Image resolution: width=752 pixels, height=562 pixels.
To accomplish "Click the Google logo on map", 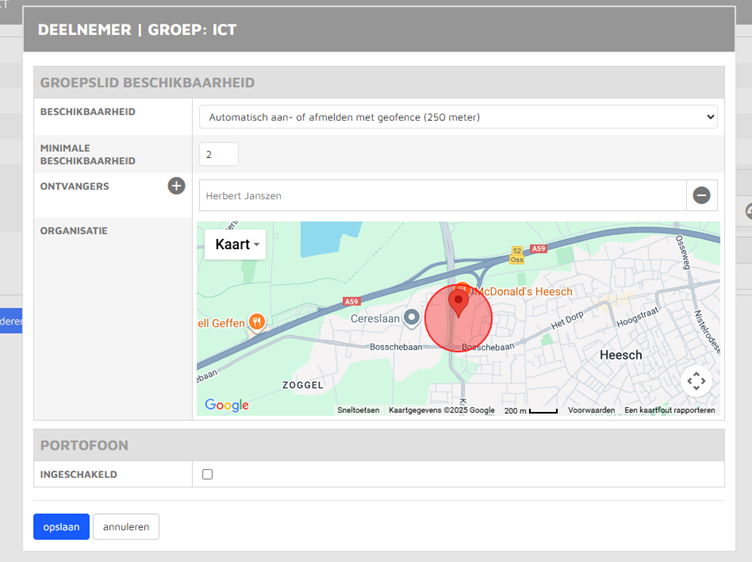I will point(227,405).
